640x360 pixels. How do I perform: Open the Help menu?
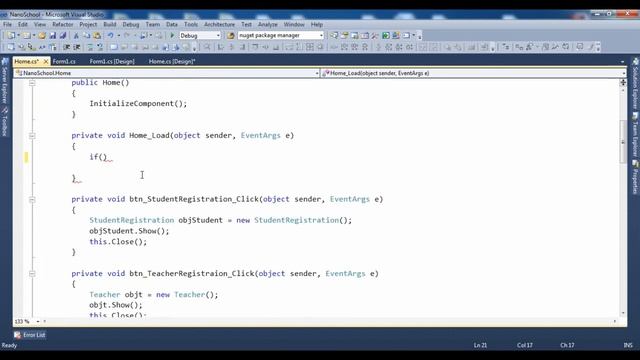coord(317,24)
